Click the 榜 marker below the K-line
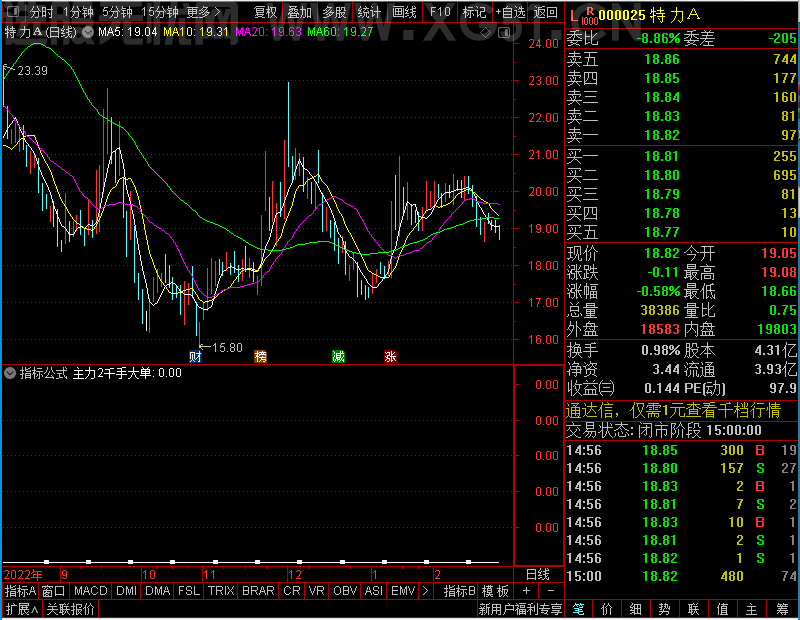800x620 pixels. (x=261, y=357)
